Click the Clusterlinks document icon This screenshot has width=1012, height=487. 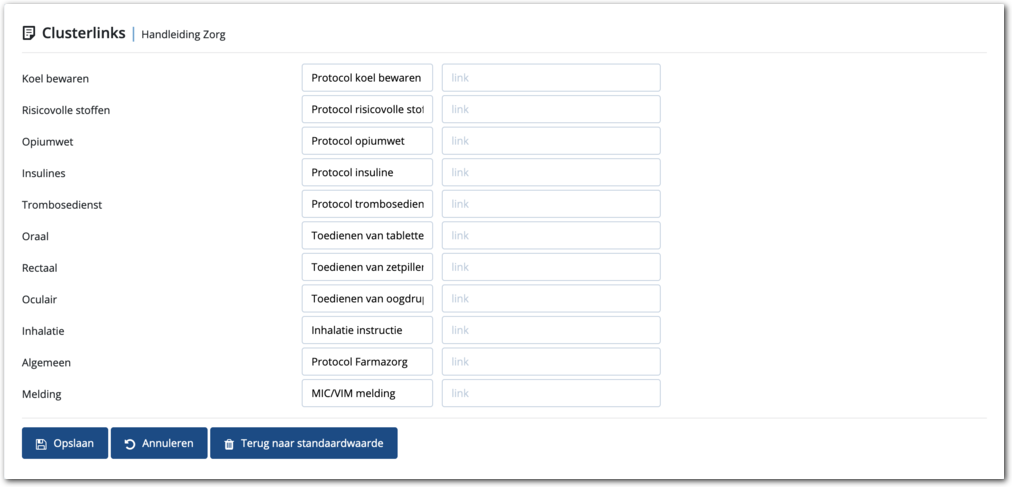click(x=29, y=33)
